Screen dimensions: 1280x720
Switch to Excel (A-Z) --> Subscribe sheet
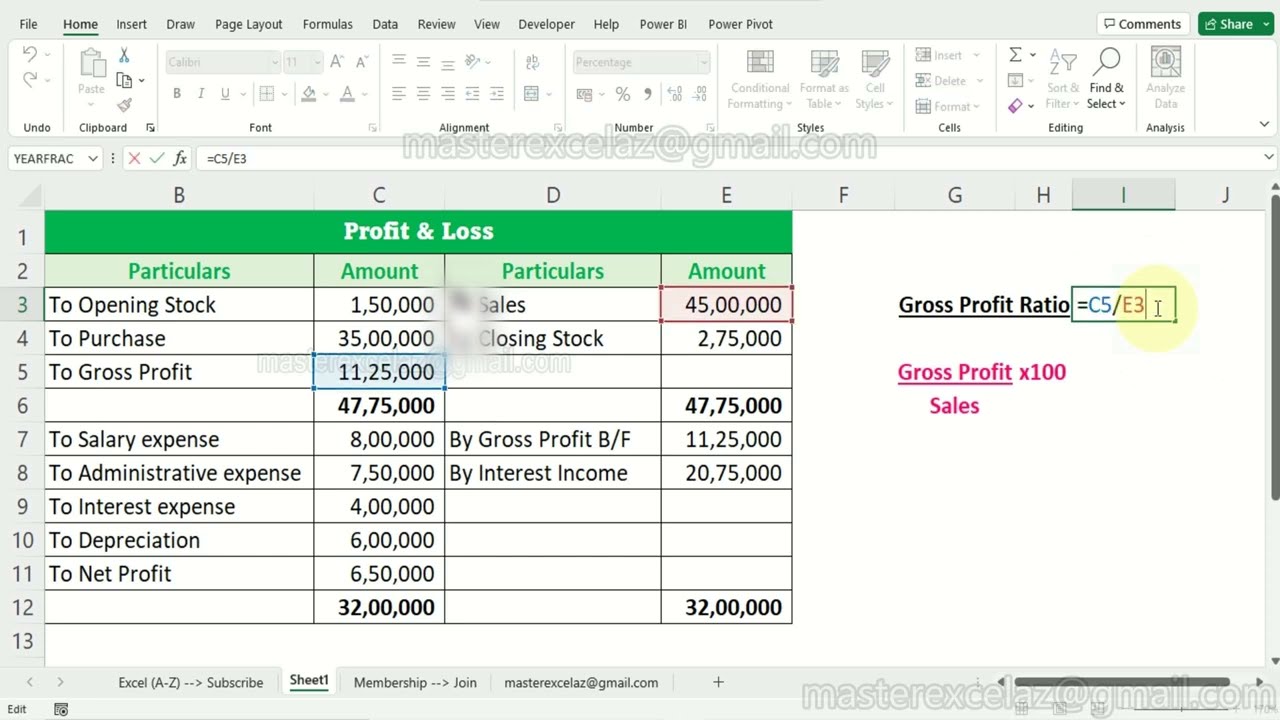click(x=191, y=682)
